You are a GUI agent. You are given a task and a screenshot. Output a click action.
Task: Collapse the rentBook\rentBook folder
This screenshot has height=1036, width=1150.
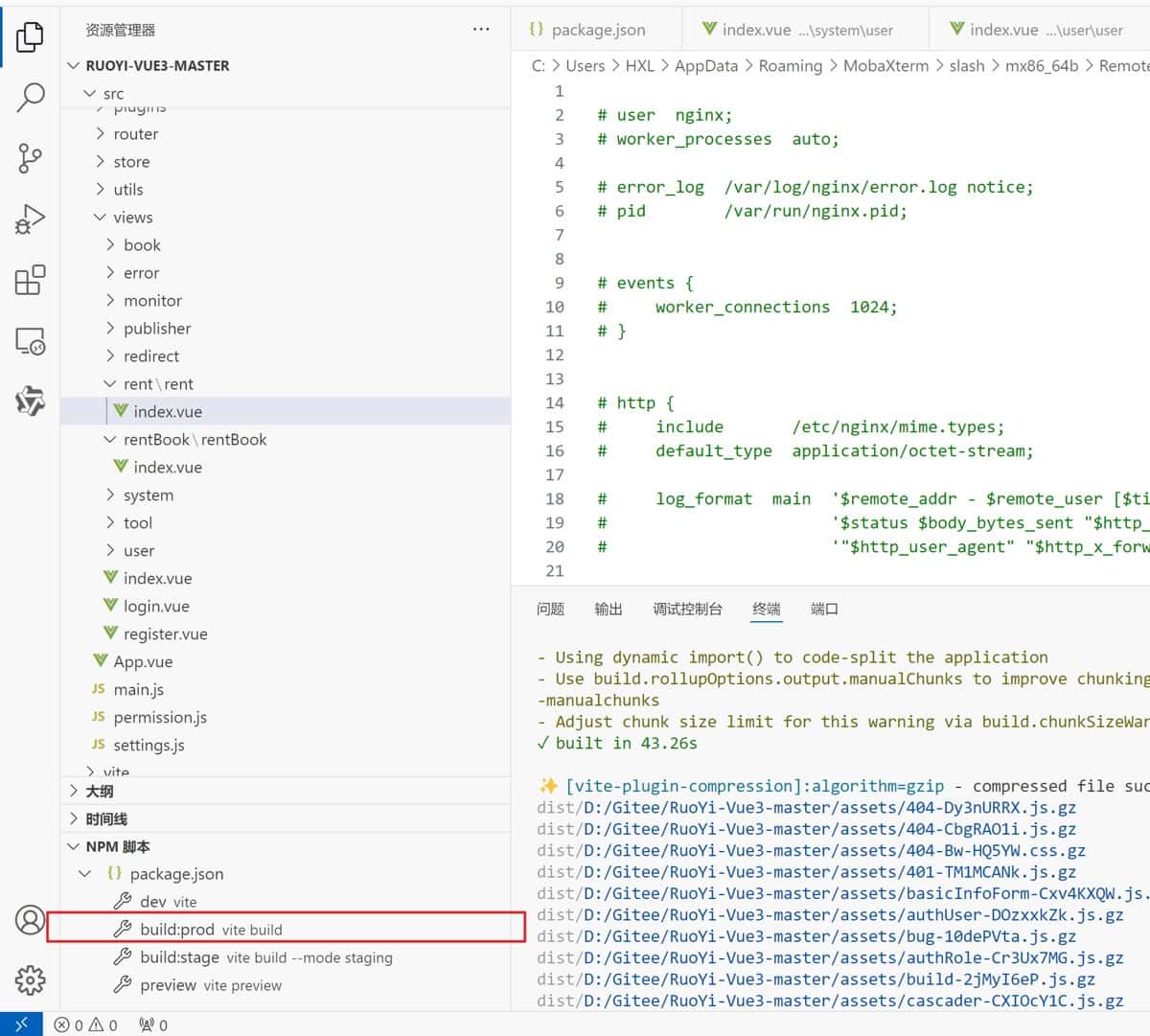pos(110,439)
